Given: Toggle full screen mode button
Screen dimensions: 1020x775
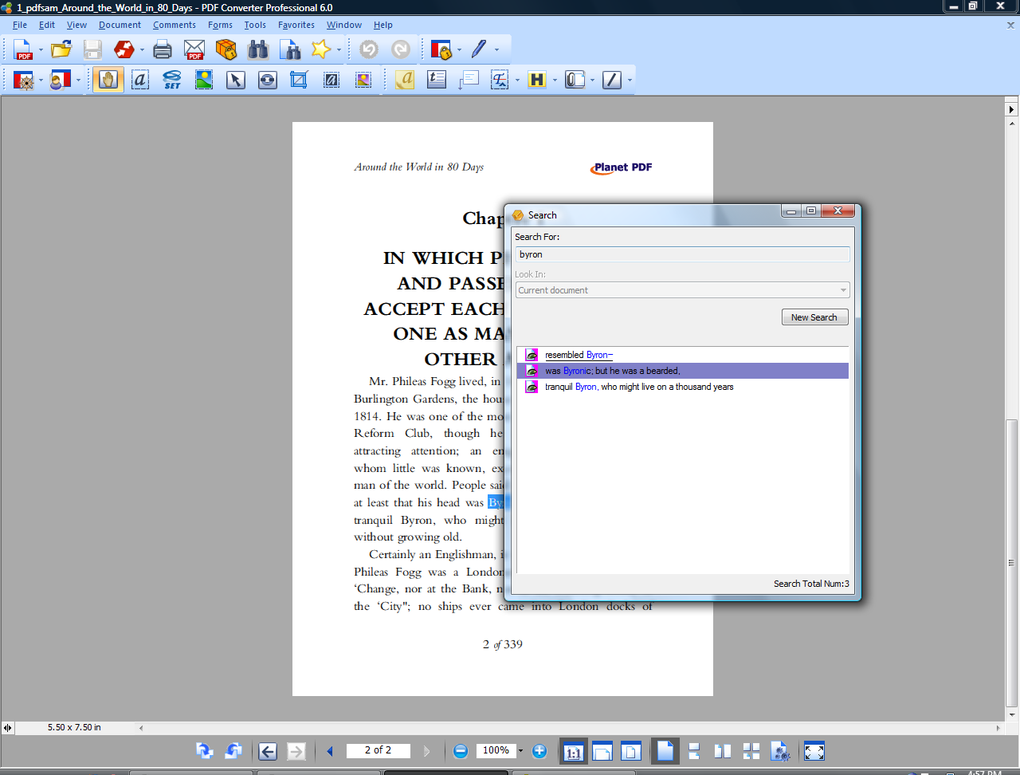Looking at the screenshot, I should (x=814, y=752).
